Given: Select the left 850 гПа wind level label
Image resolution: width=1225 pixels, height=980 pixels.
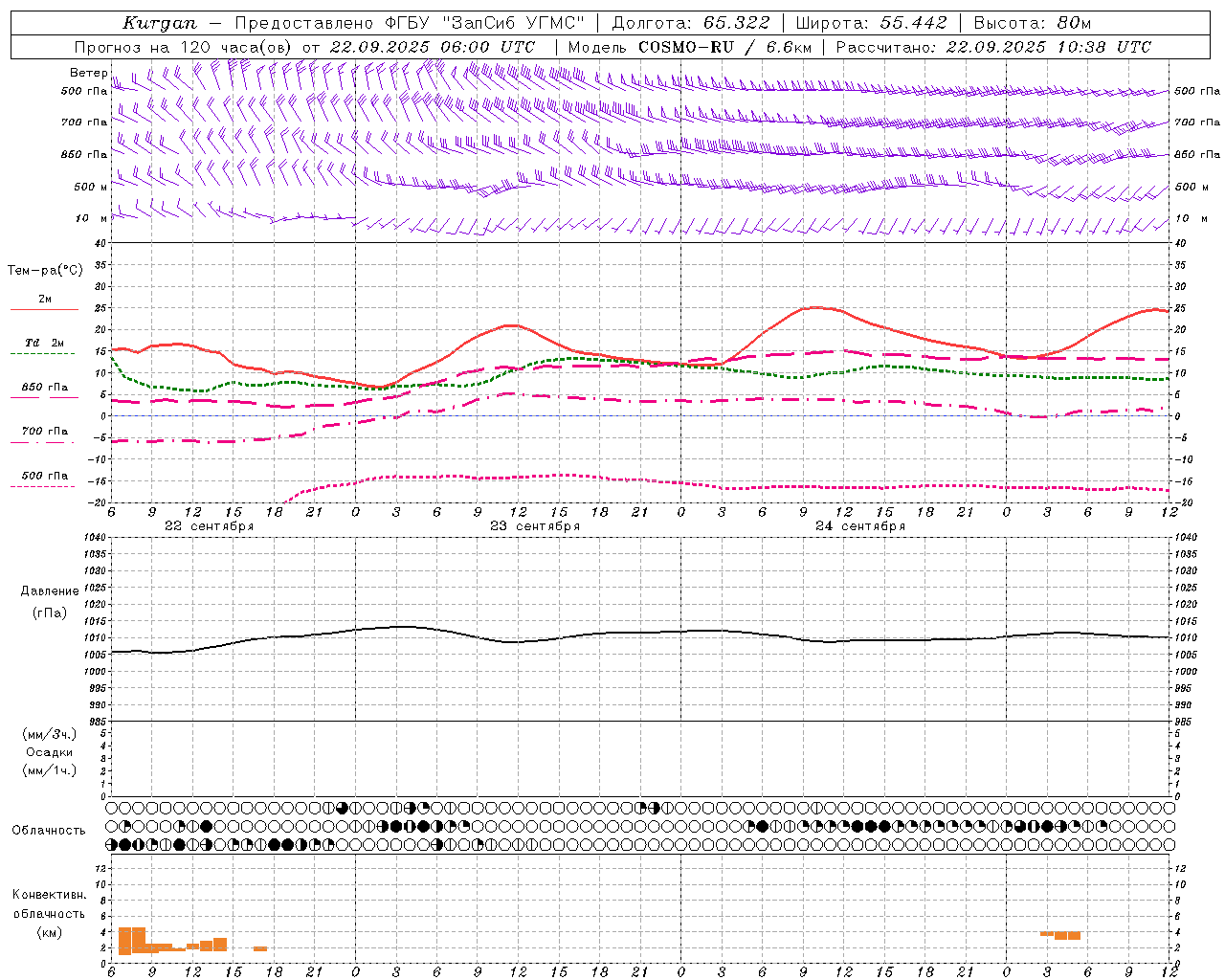Looking at the screenshot, I should (x=84, y=154).
